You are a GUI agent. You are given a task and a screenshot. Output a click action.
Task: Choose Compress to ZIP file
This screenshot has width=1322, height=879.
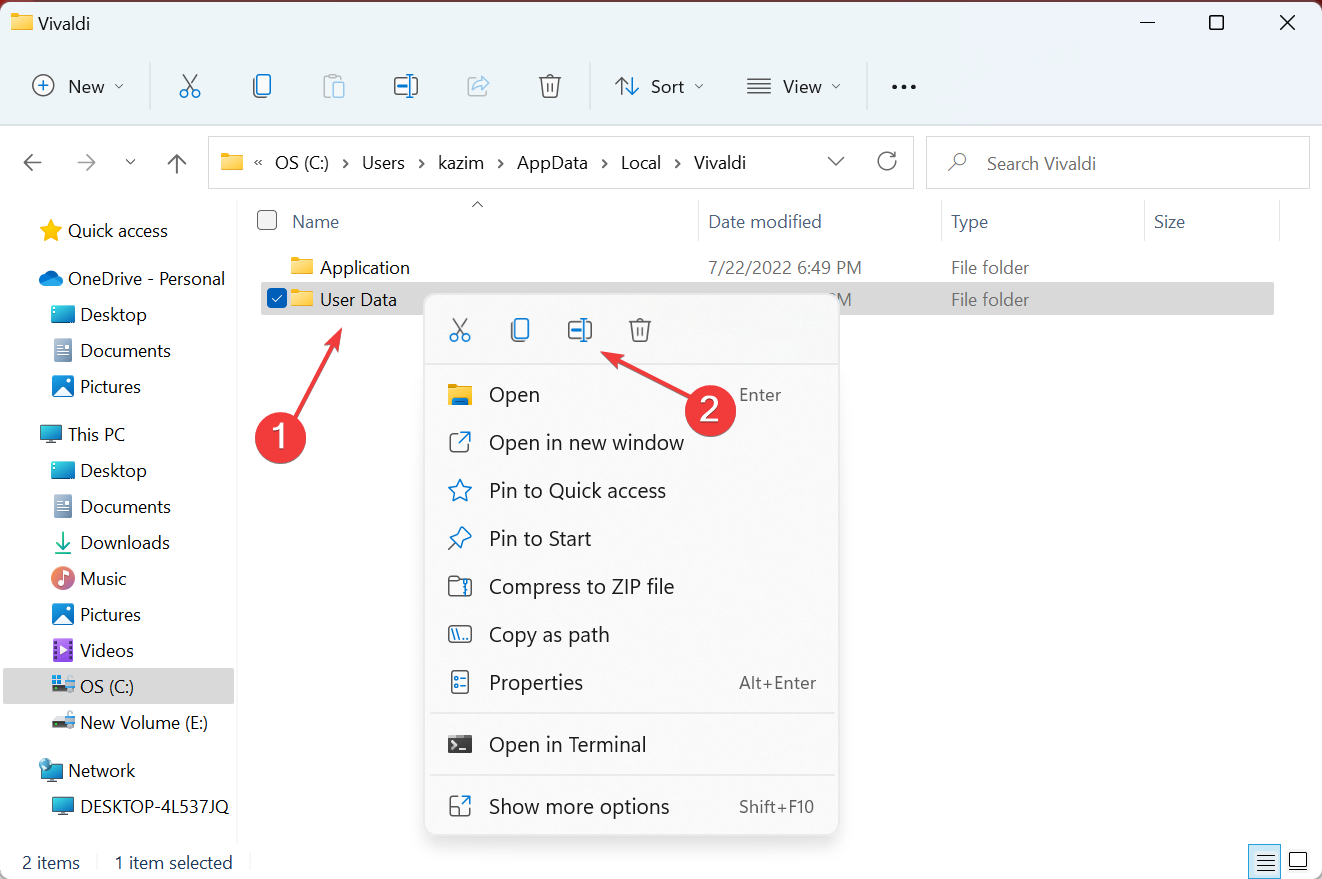pyautogui.click(x=632, y=587)
